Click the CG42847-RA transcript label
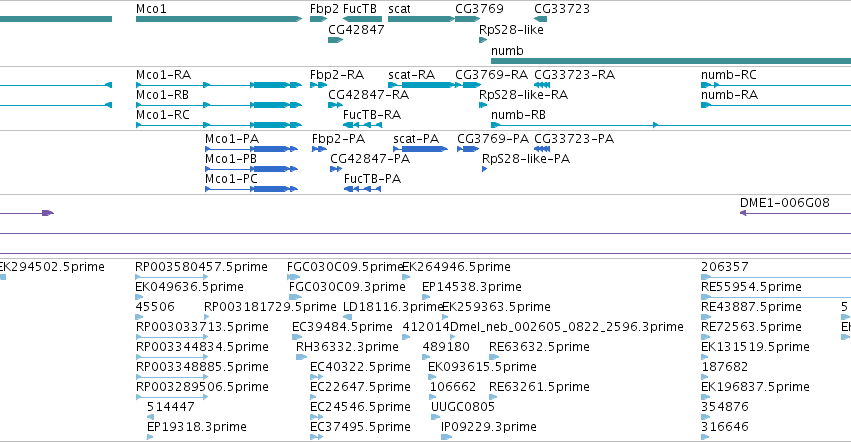Viewport: 851px width, 442px height. tap(369, 94)
